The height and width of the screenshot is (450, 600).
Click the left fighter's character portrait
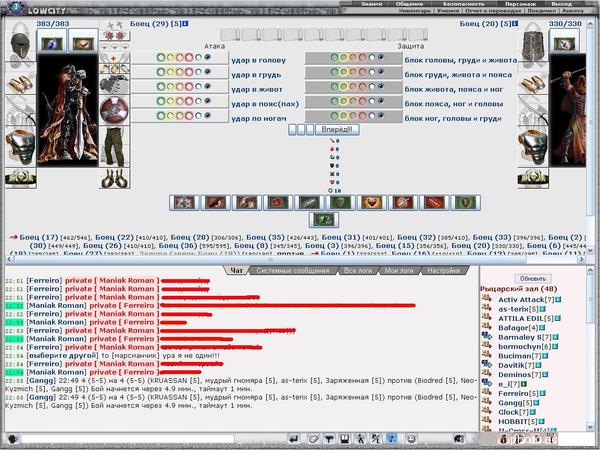68,110
